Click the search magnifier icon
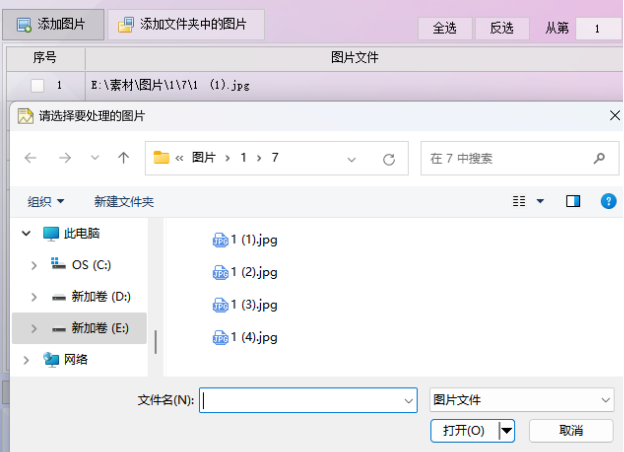The height and width of the screenshot is (452, 624). (599, 158)
